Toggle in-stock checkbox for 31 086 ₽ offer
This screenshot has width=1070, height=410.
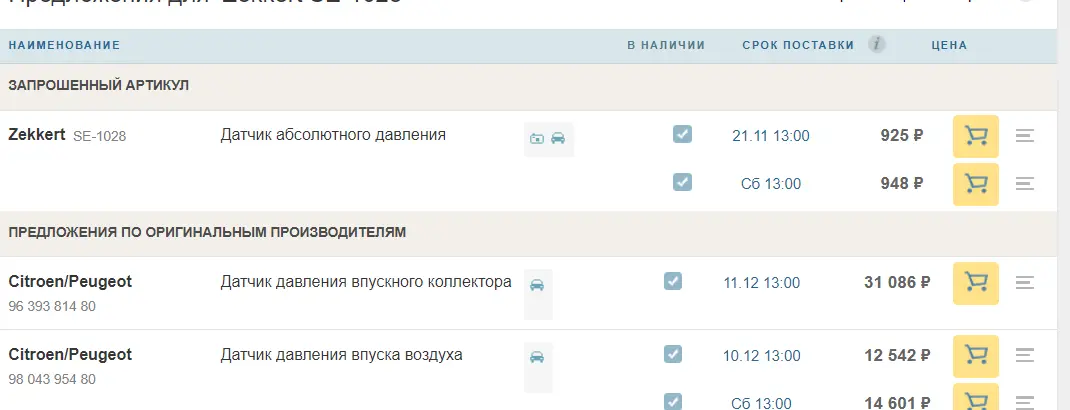click(673, 281)
